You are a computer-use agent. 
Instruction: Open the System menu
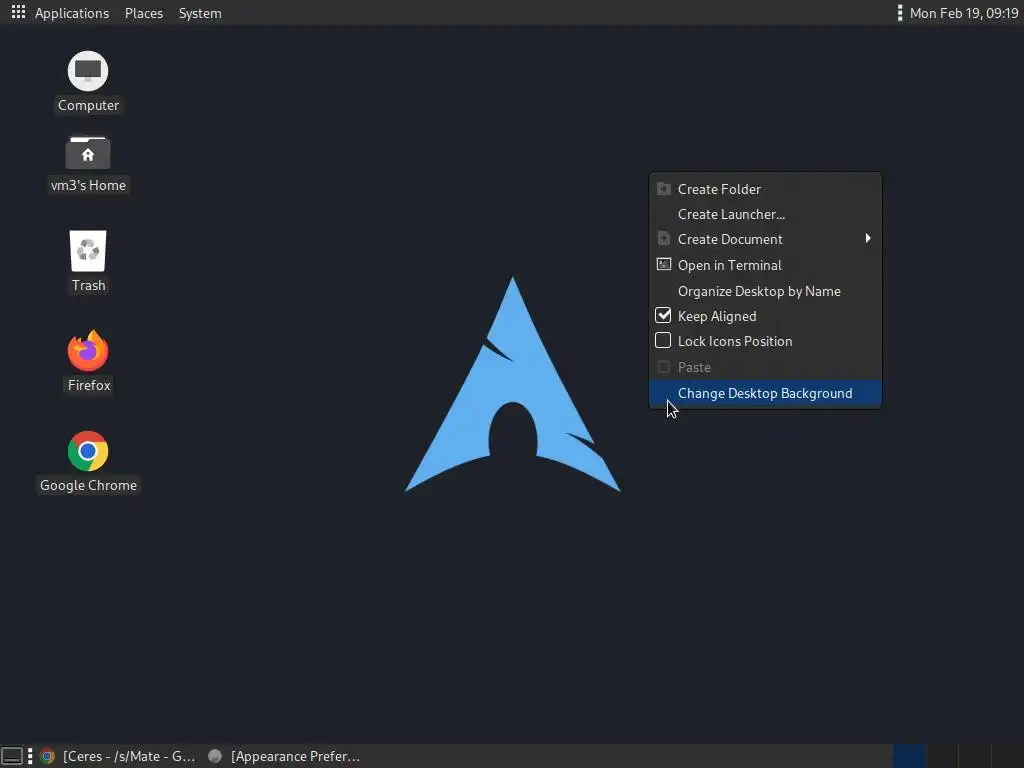(x=200, y=13)
